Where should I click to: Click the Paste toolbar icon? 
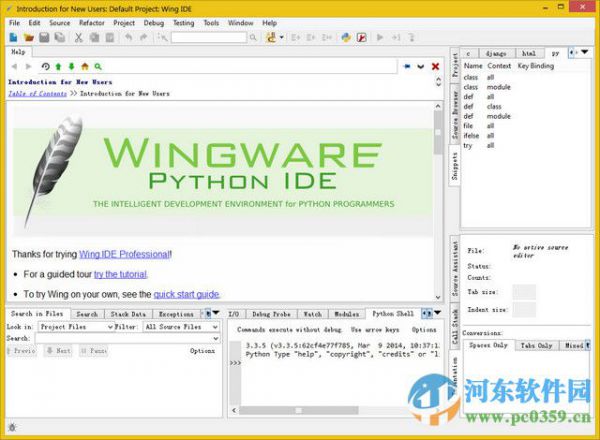[x=110, y=37]
